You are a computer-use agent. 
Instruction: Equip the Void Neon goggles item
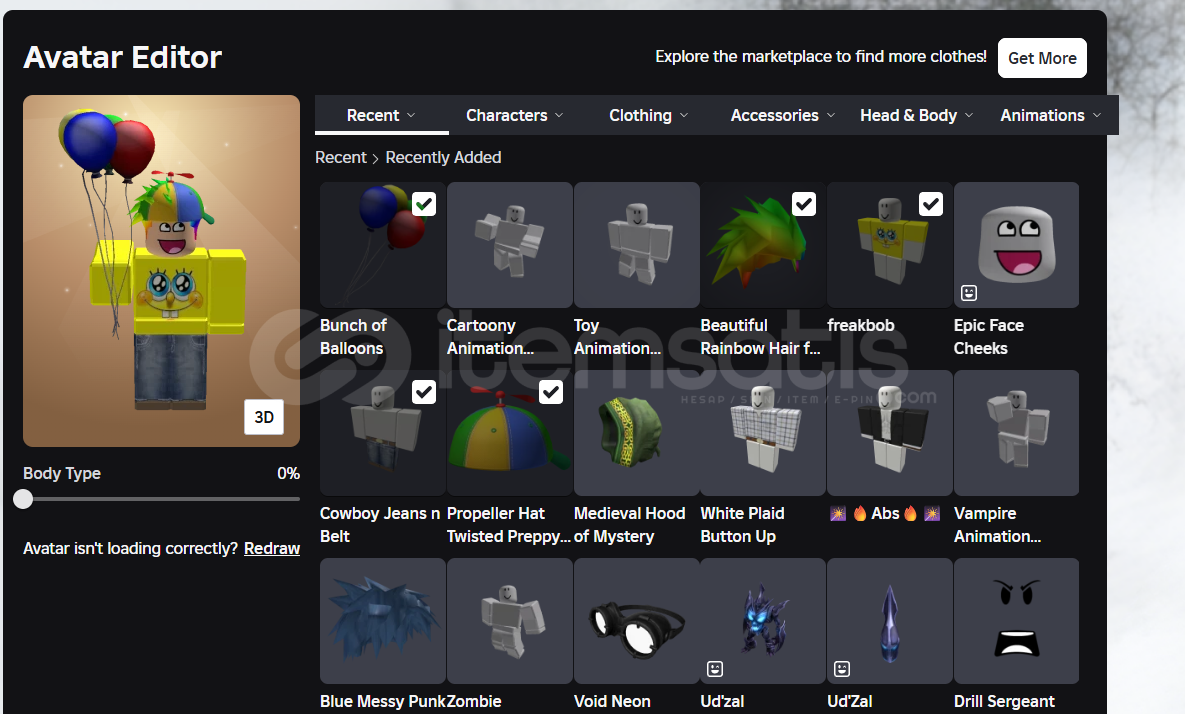(x=636, y=621)
